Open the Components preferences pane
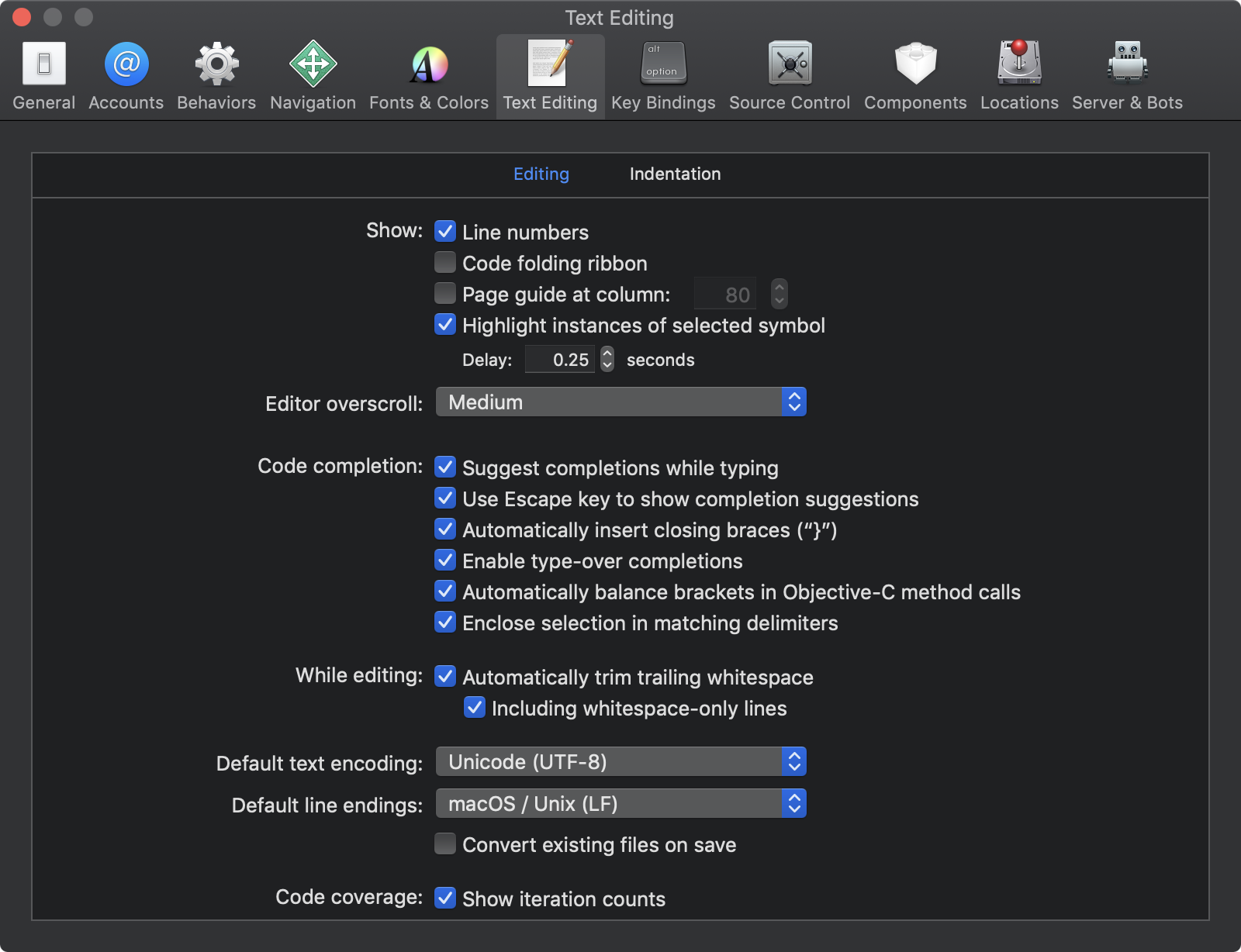1241x952 pixels. [915, 76]
